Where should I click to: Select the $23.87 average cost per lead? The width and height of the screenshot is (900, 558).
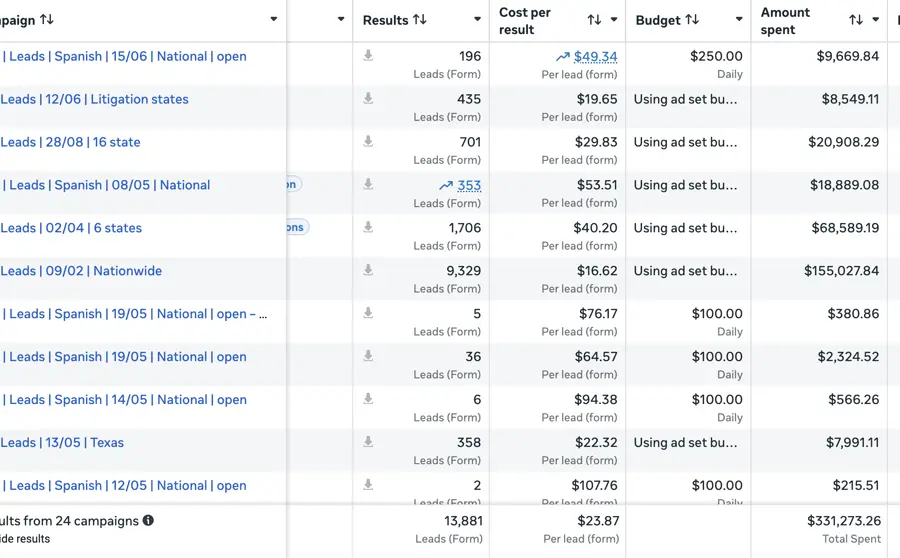point(598,521)
